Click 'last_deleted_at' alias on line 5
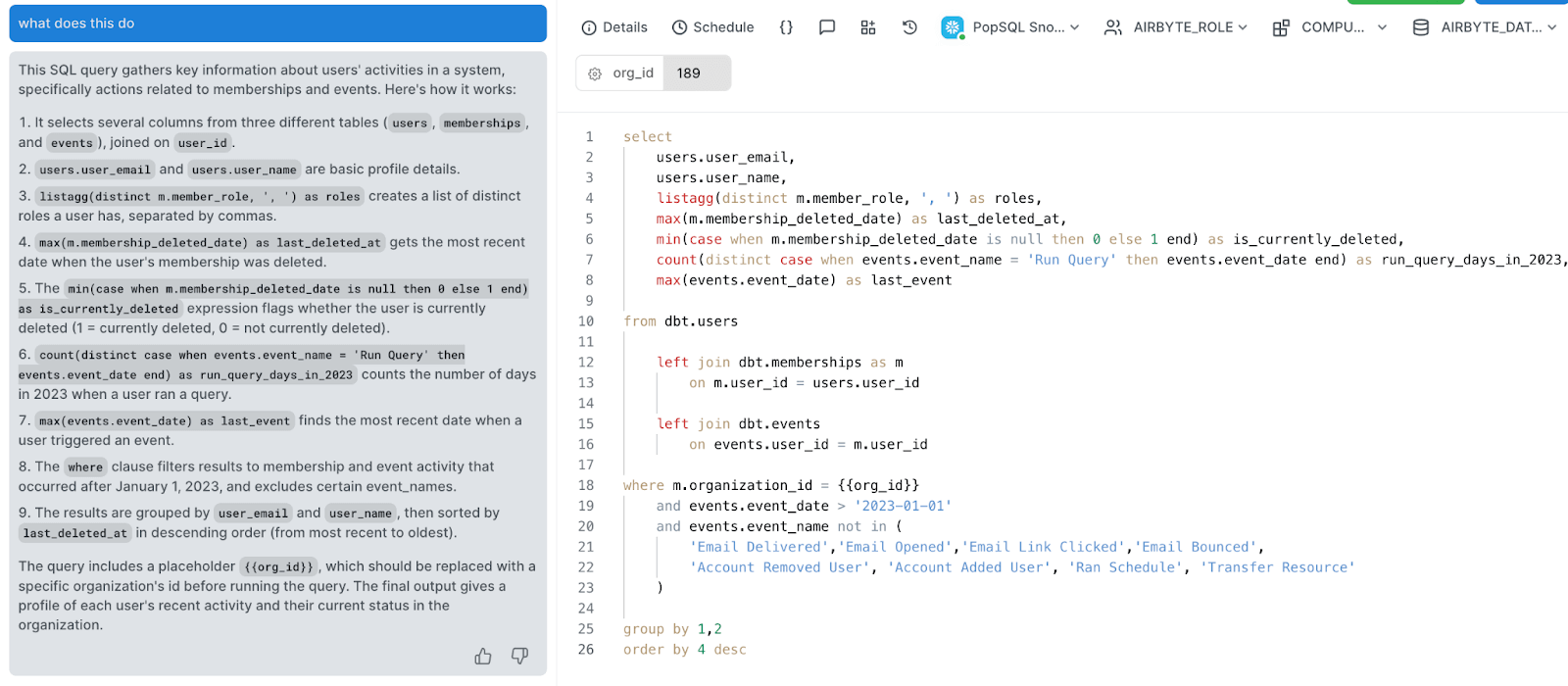This screenshot has width=1568, height=686. [x=997, y=220]
